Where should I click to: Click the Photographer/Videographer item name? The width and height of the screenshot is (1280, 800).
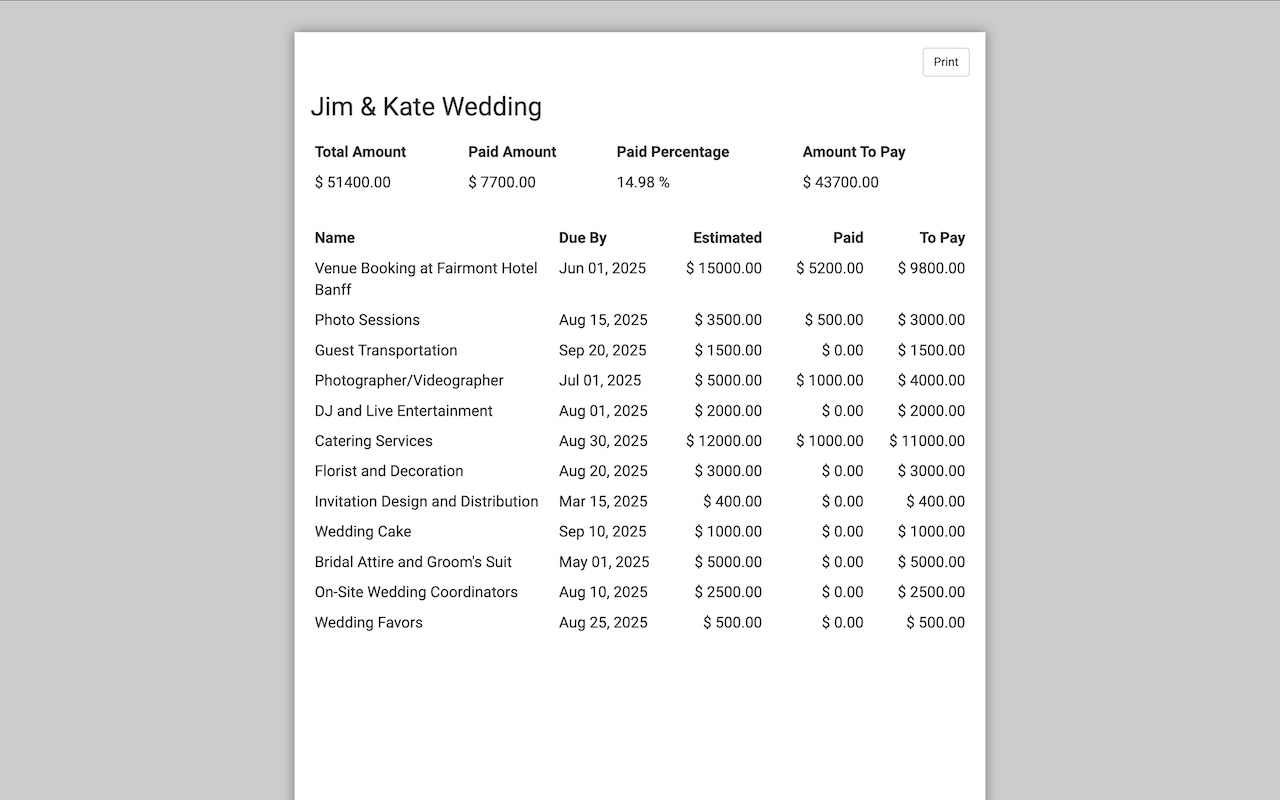(x=409, y=380)
